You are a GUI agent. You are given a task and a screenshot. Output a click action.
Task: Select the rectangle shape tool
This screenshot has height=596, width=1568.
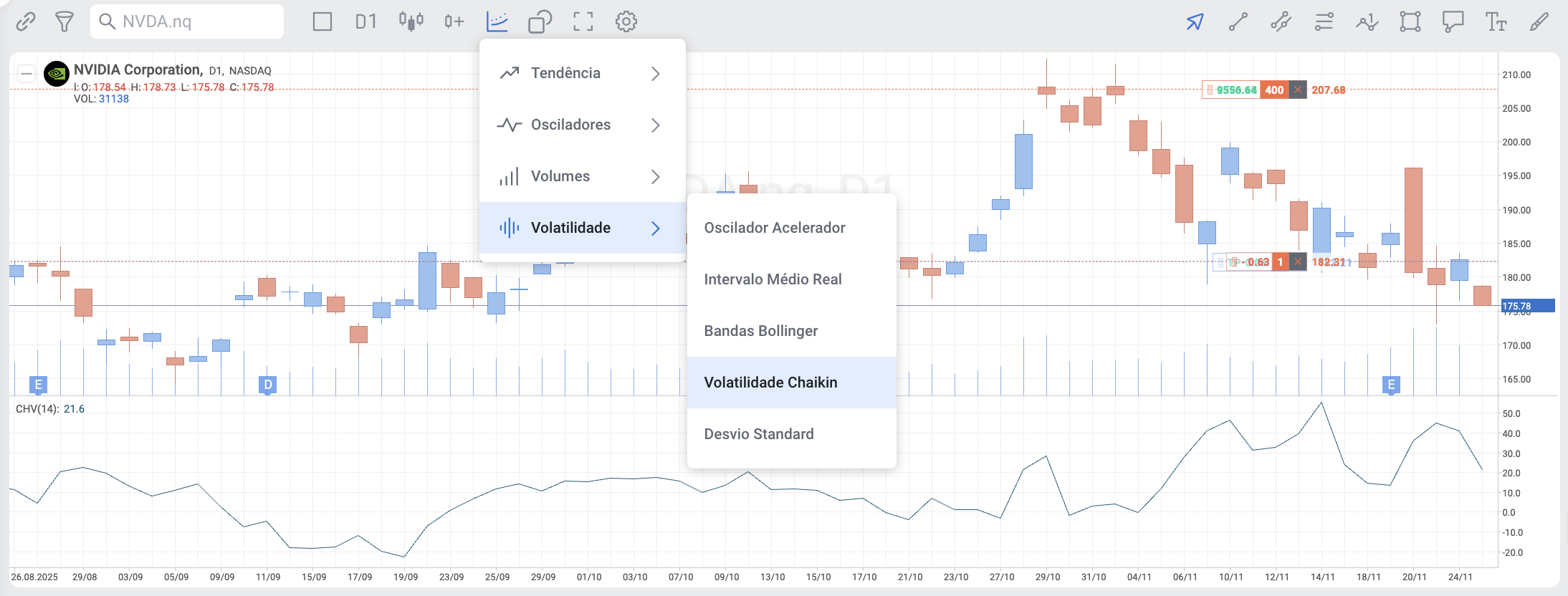pyautogui.click(x=1410, y=21)
